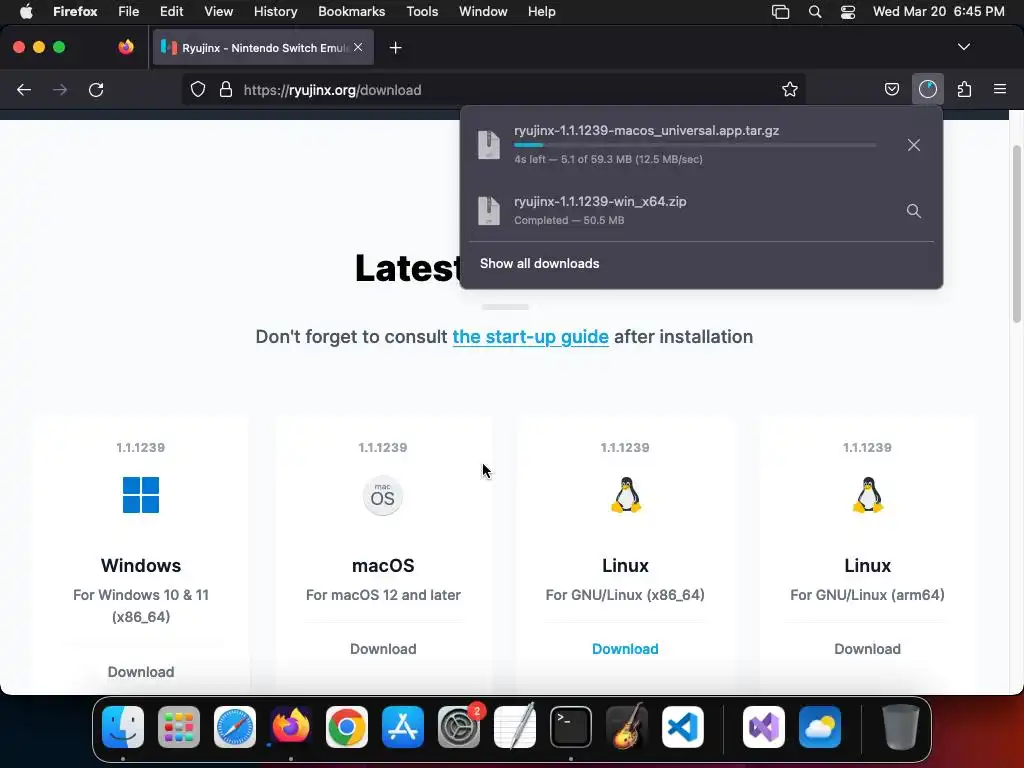This screenshot has height=768, width=1024.
Task: Open the tracking protection shield icon
Action: (x=198, y=89)
